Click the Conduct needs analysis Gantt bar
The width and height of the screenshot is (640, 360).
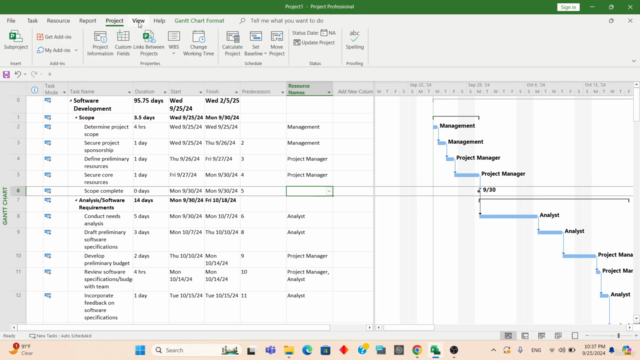coord(508,216)
